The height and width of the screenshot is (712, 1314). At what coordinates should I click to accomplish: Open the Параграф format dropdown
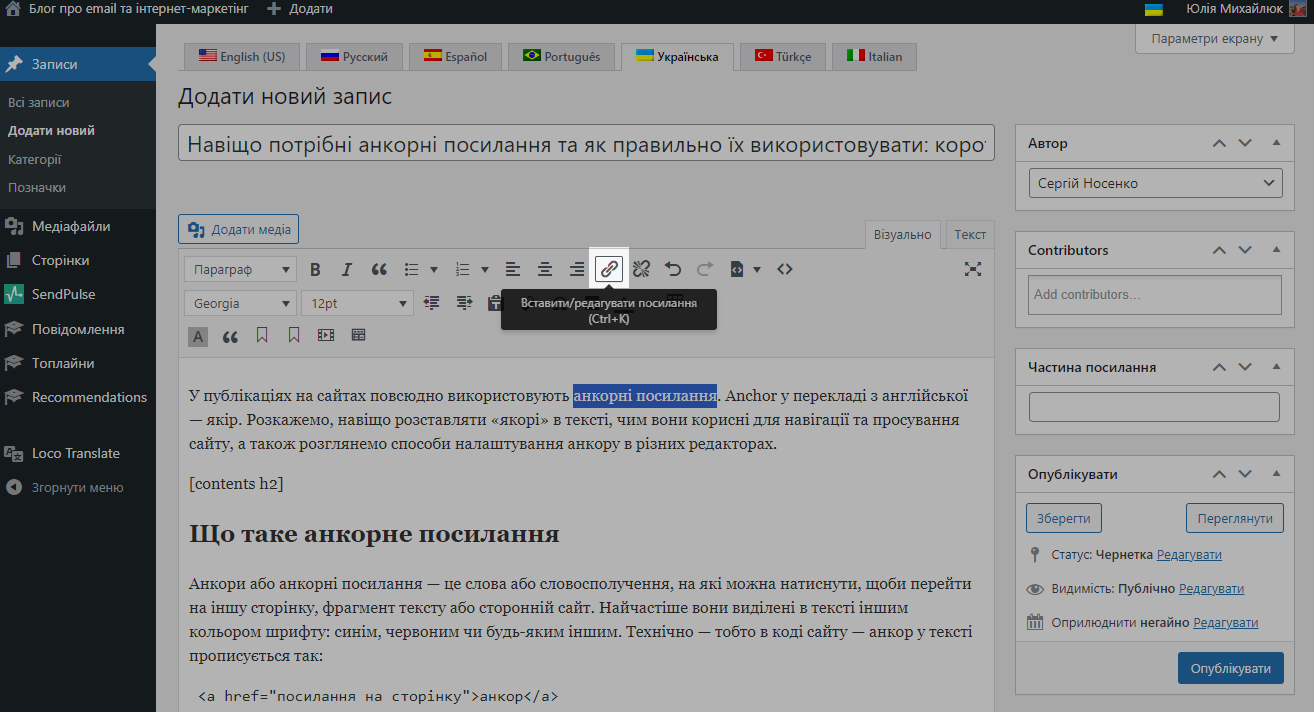click(241, 269)
